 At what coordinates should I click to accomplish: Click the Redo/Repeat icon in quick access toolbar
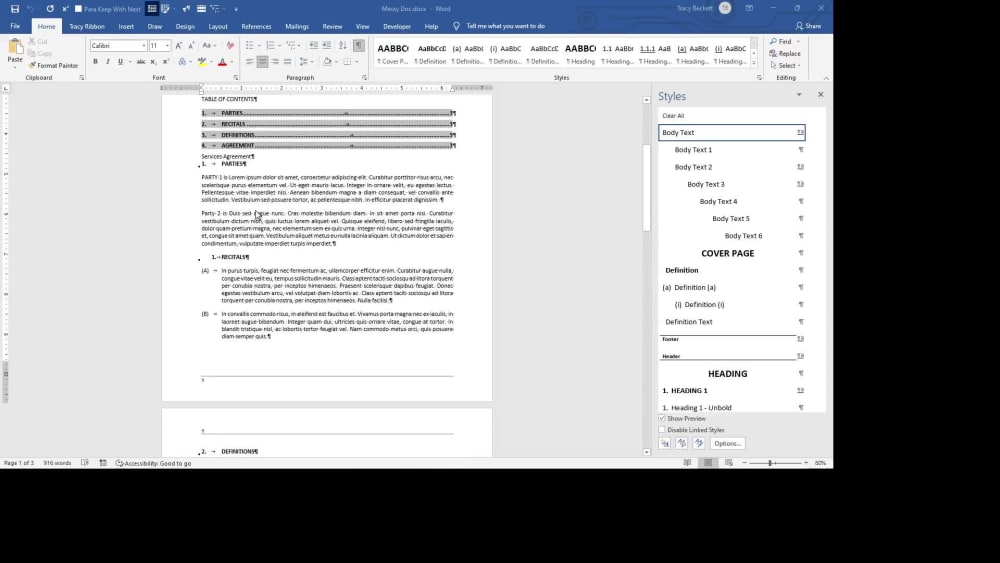[x=50, y=9]
